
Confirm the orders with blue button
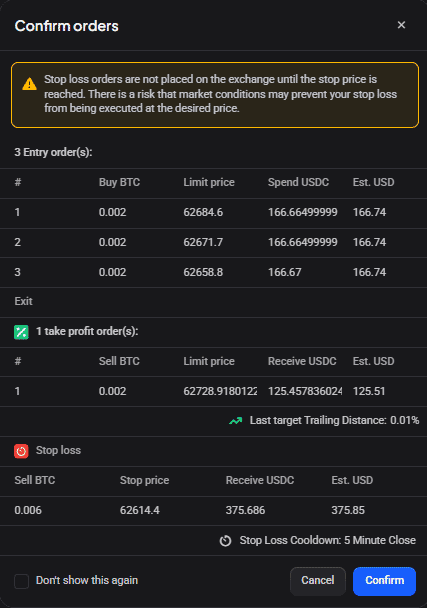[x=384, y=581]
